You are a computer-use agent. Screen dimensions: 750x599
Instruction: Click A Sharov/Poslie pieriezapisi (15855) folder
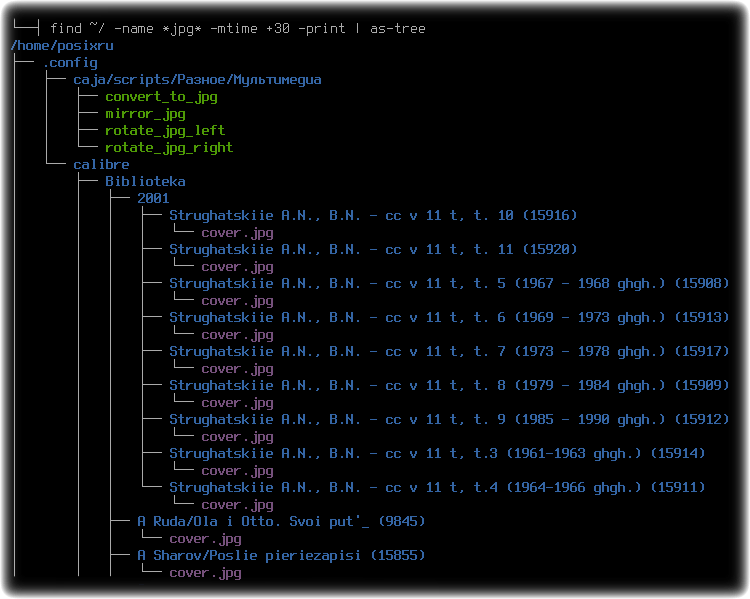pyautogui.click(x=281, y=555)
